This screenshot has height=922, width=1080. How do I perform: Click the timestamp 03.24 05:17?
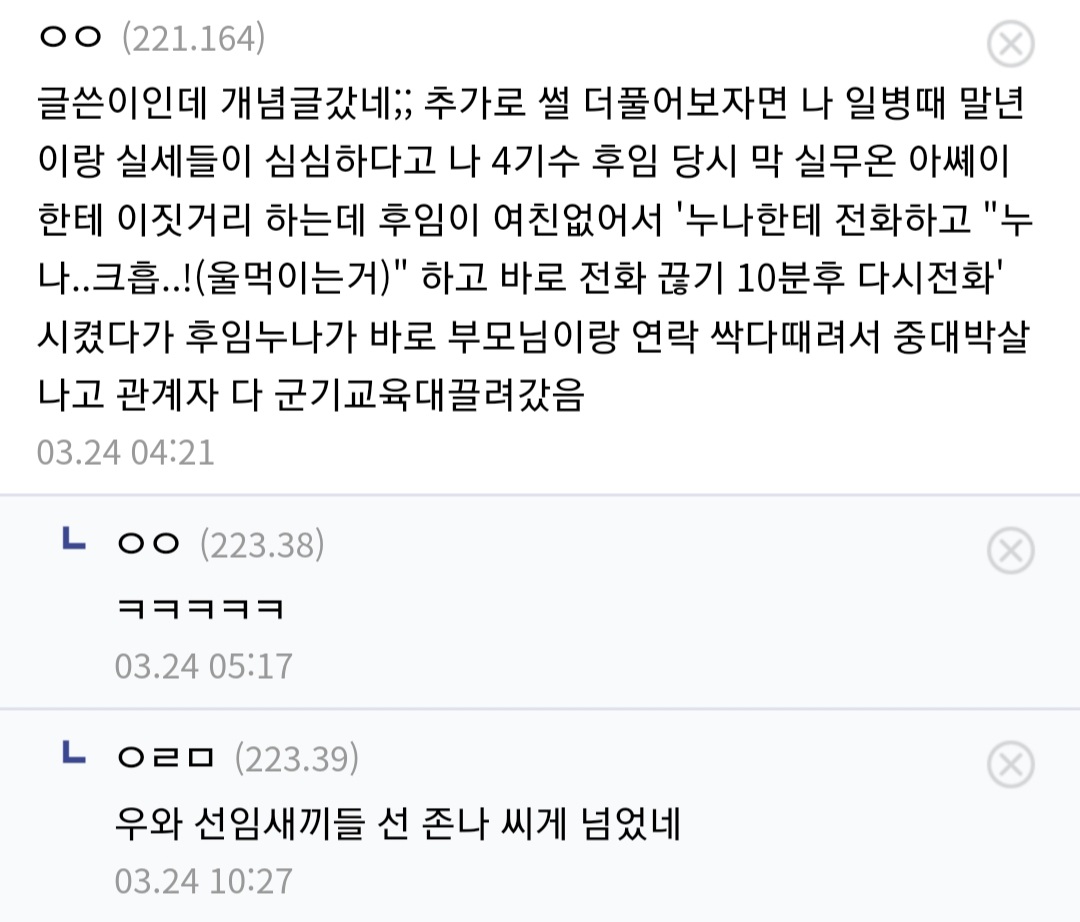click(x=203, y=665)
